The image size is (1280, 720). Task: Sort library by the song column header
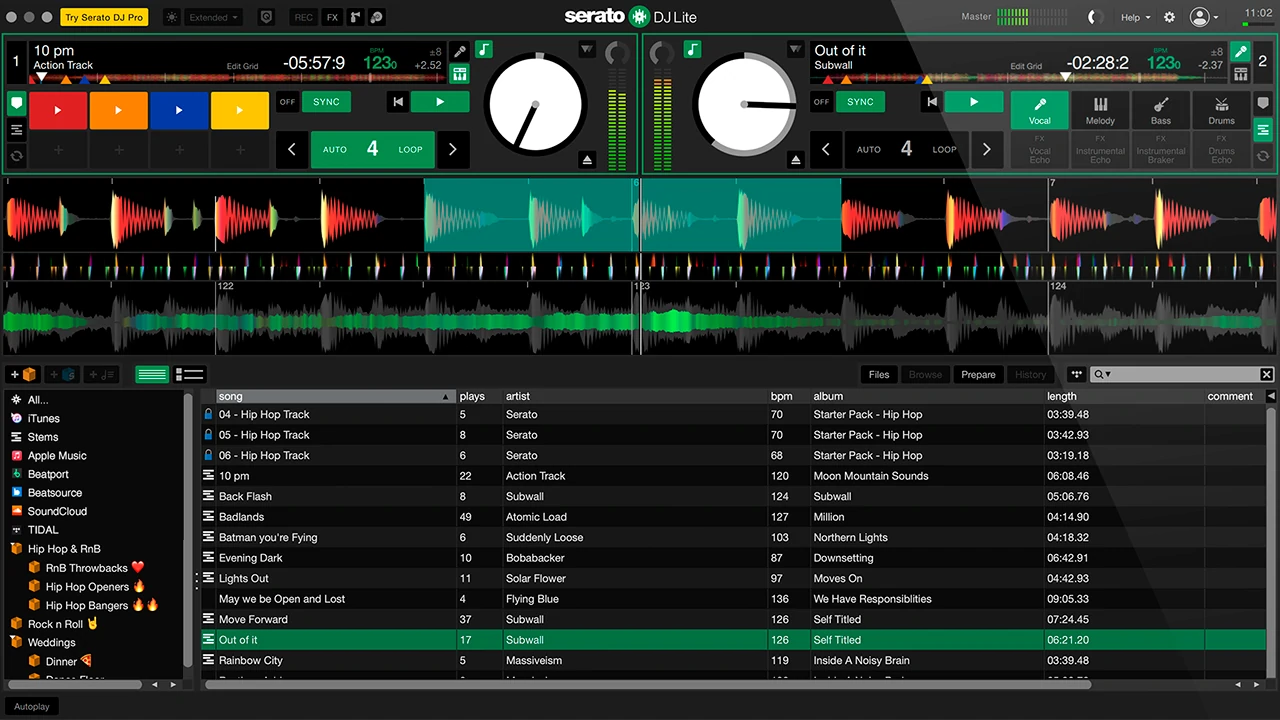pyautogui.click(x=335, y=396)
